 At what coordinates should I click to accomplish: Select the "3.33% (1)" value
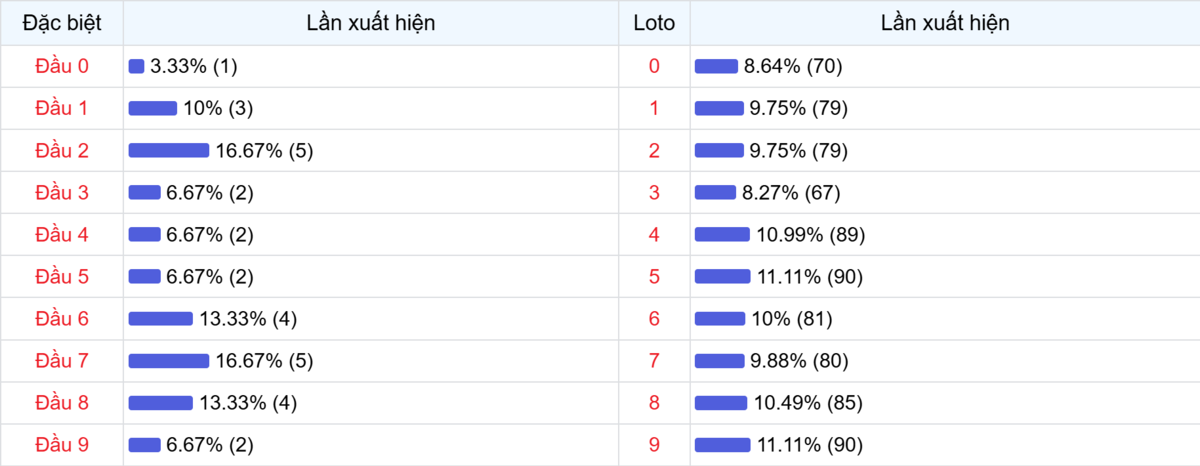[193, 66]
